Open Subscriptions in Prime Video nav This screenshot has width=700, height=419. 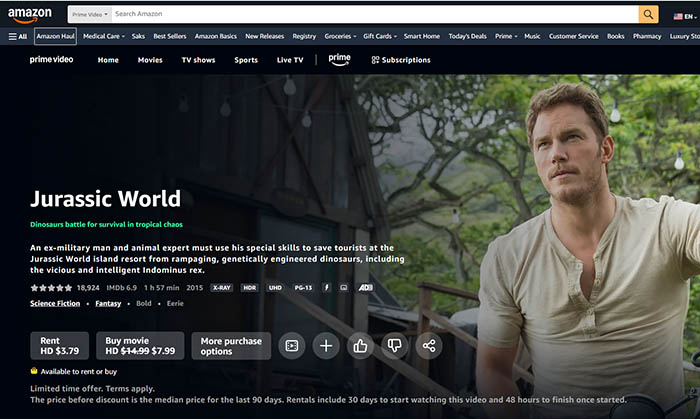[401, 60]
